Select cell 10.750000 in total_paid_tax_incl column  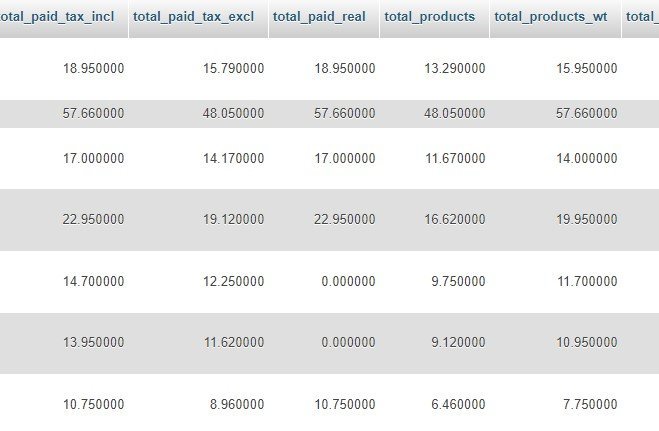(x=93, y=405)
